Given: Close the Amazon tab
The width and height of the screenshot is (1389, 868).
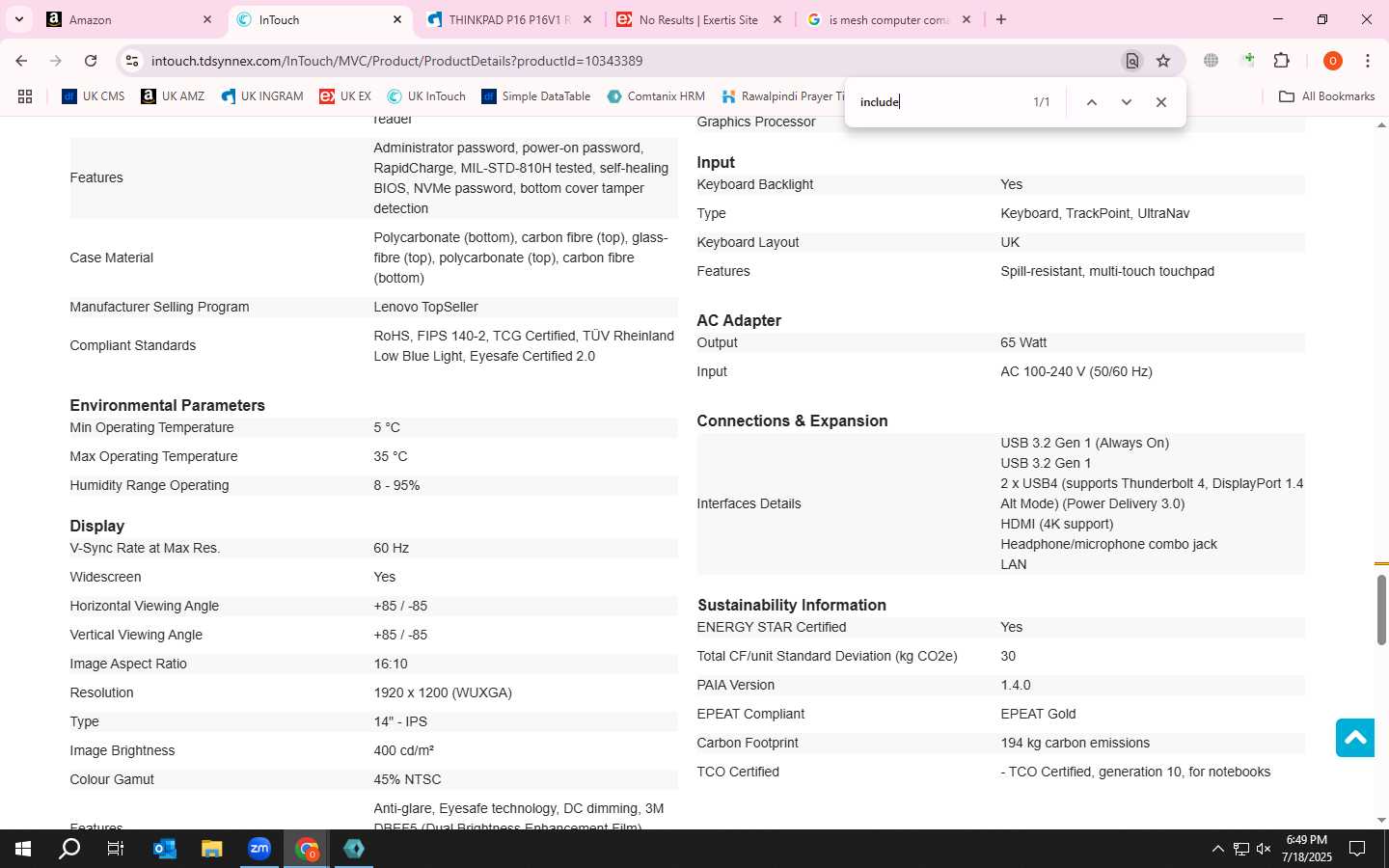Looking at the screenshot, I should pos(207,19).
